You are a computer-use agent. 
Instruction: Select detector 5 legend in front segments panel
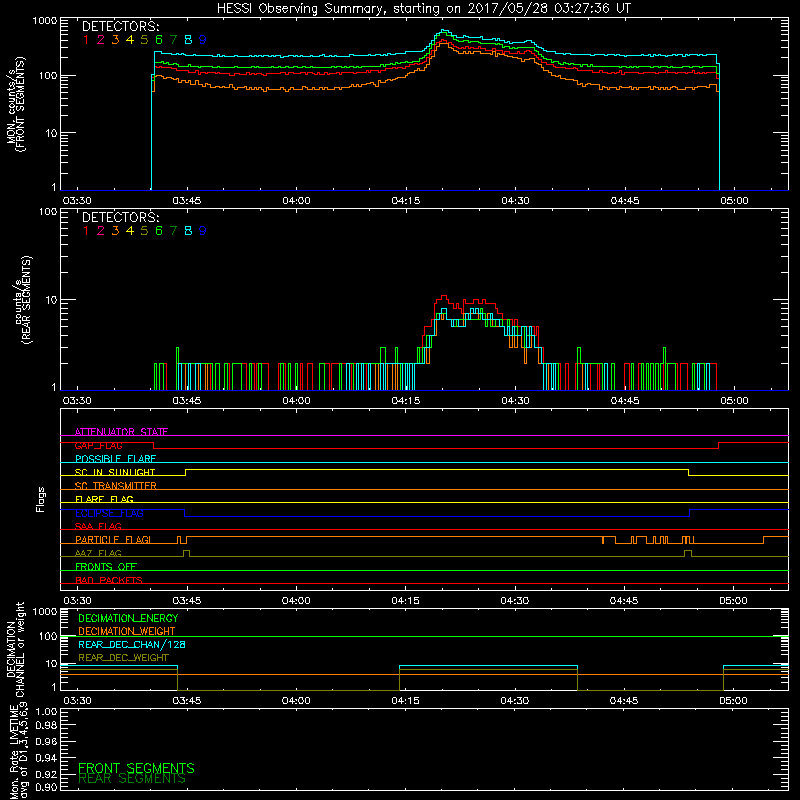(x=144, y=40)
